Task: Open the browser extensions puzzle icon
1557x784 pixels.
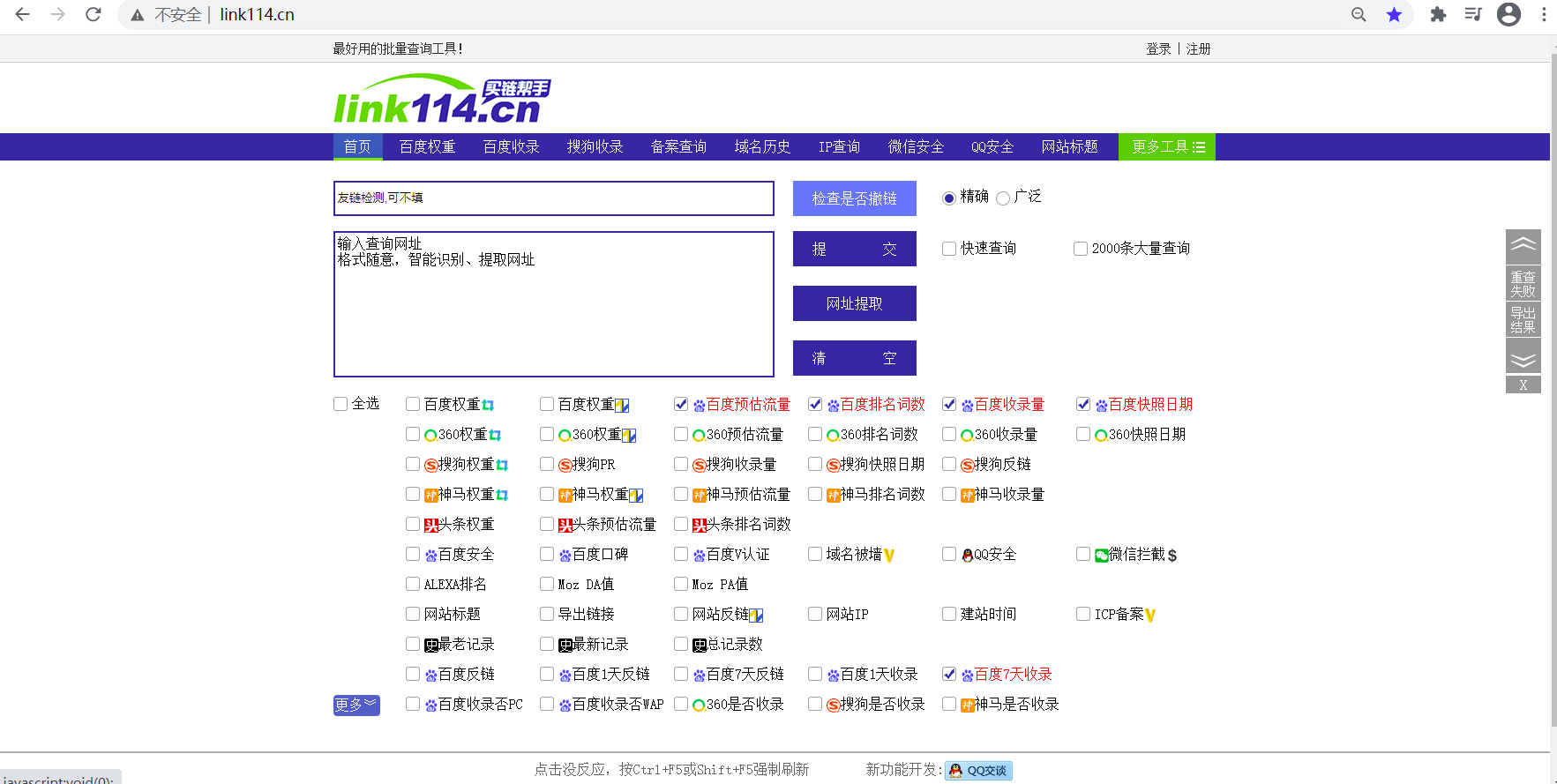Action: [1438, 14]
